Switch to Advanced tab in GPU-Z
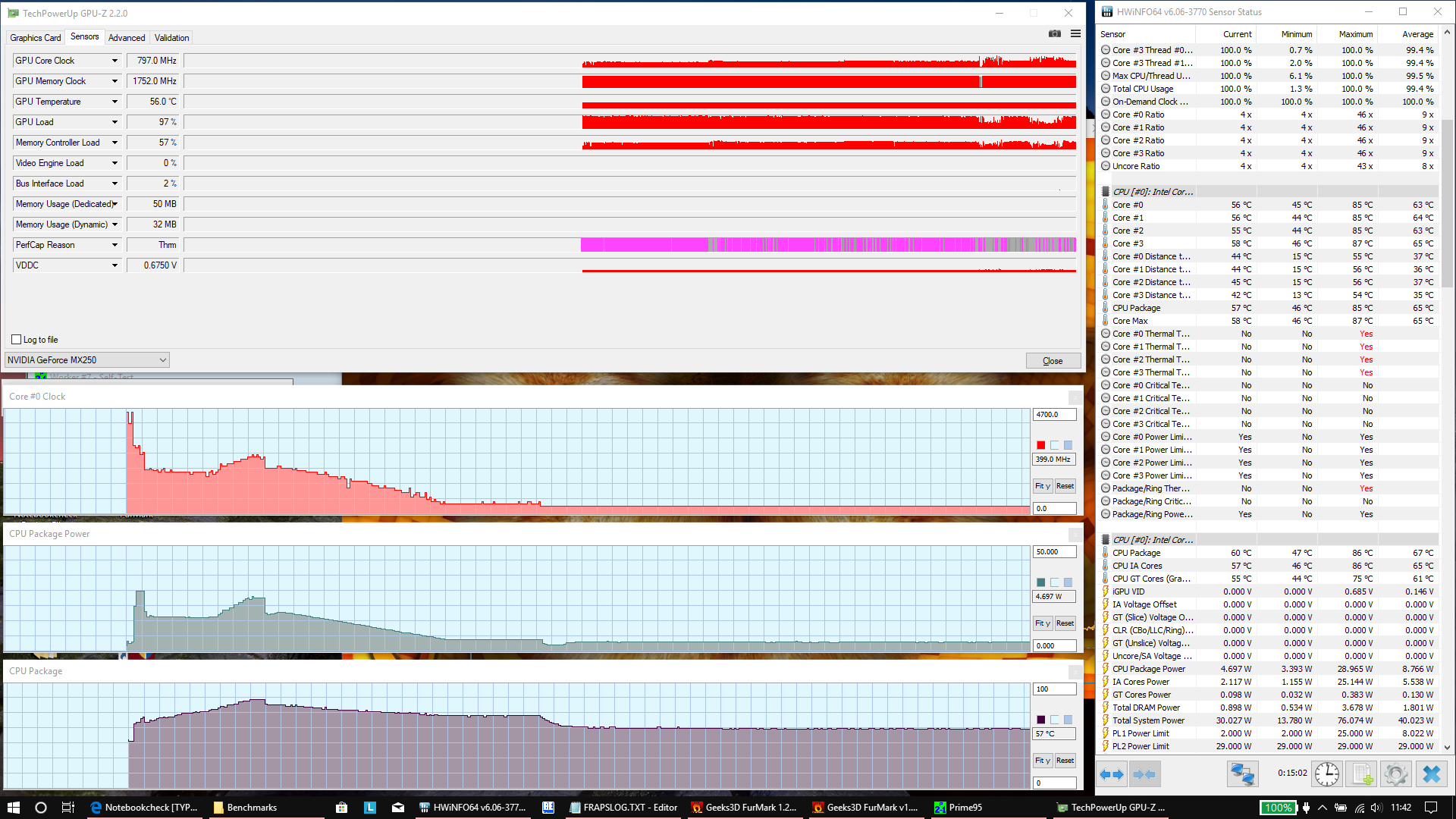1456x819 pixels. coord(127,37)
